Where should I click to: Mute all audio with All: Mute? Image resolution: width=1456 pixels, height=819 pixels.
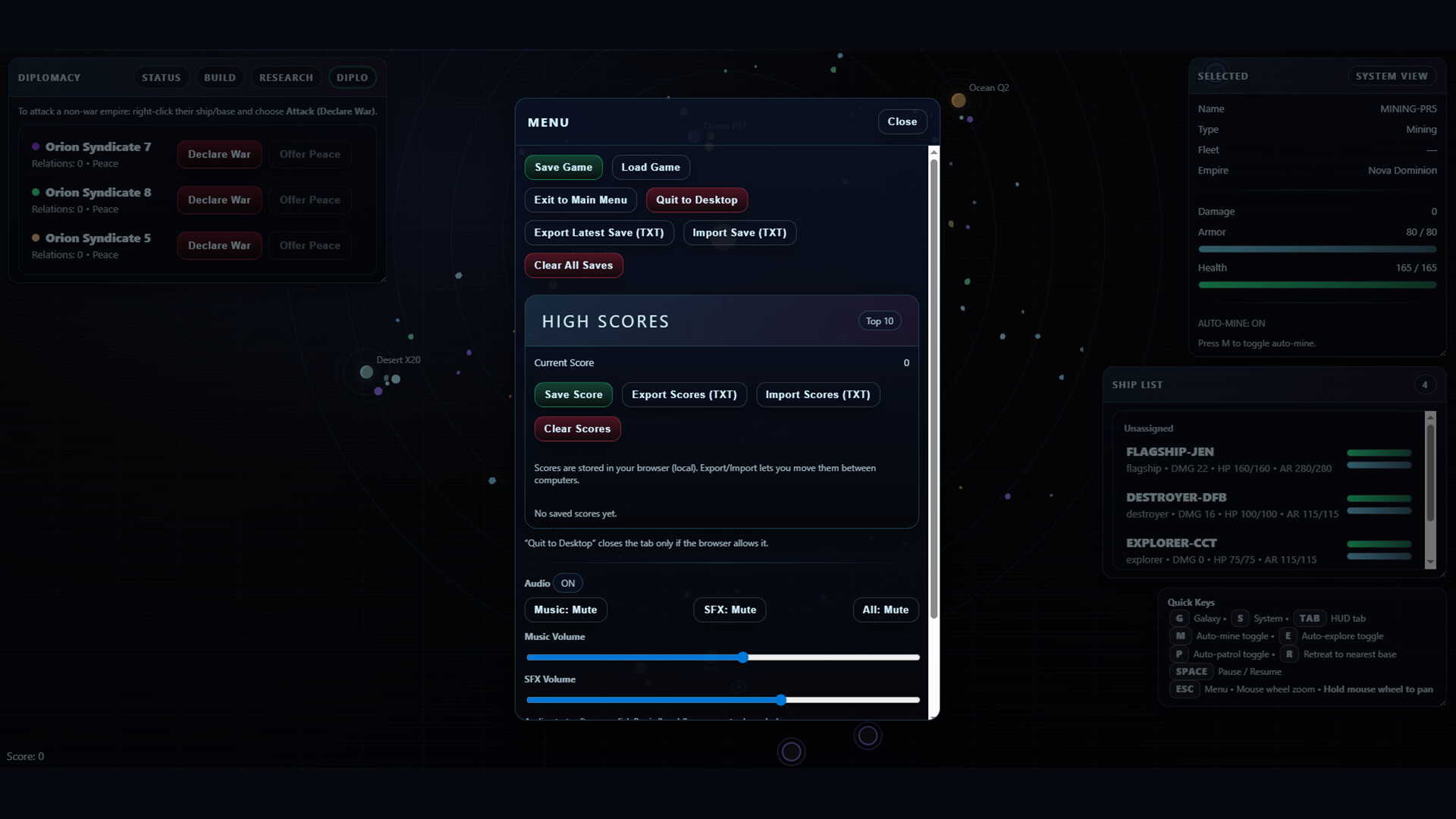(x=885, y=610)
